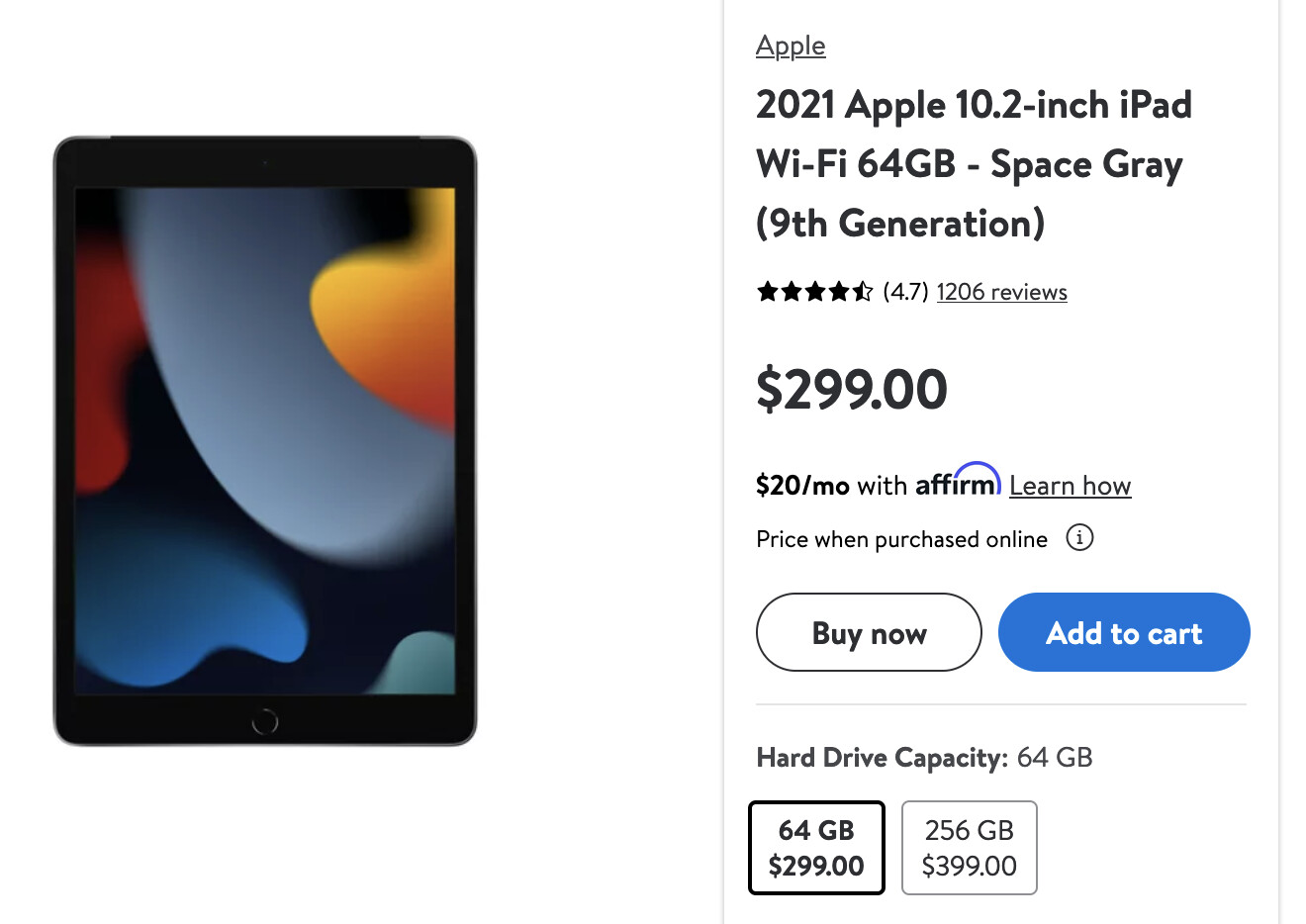Click the Learn how link
Screen dimensions: 1306x924
tap(1070, 486)
